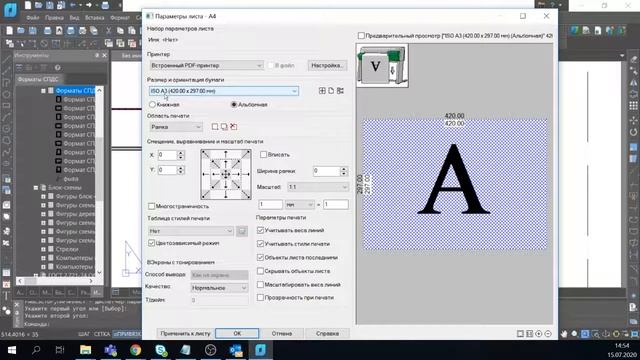
Task: Click the zoom-in icon under the preview
Action: pos(539,334)
